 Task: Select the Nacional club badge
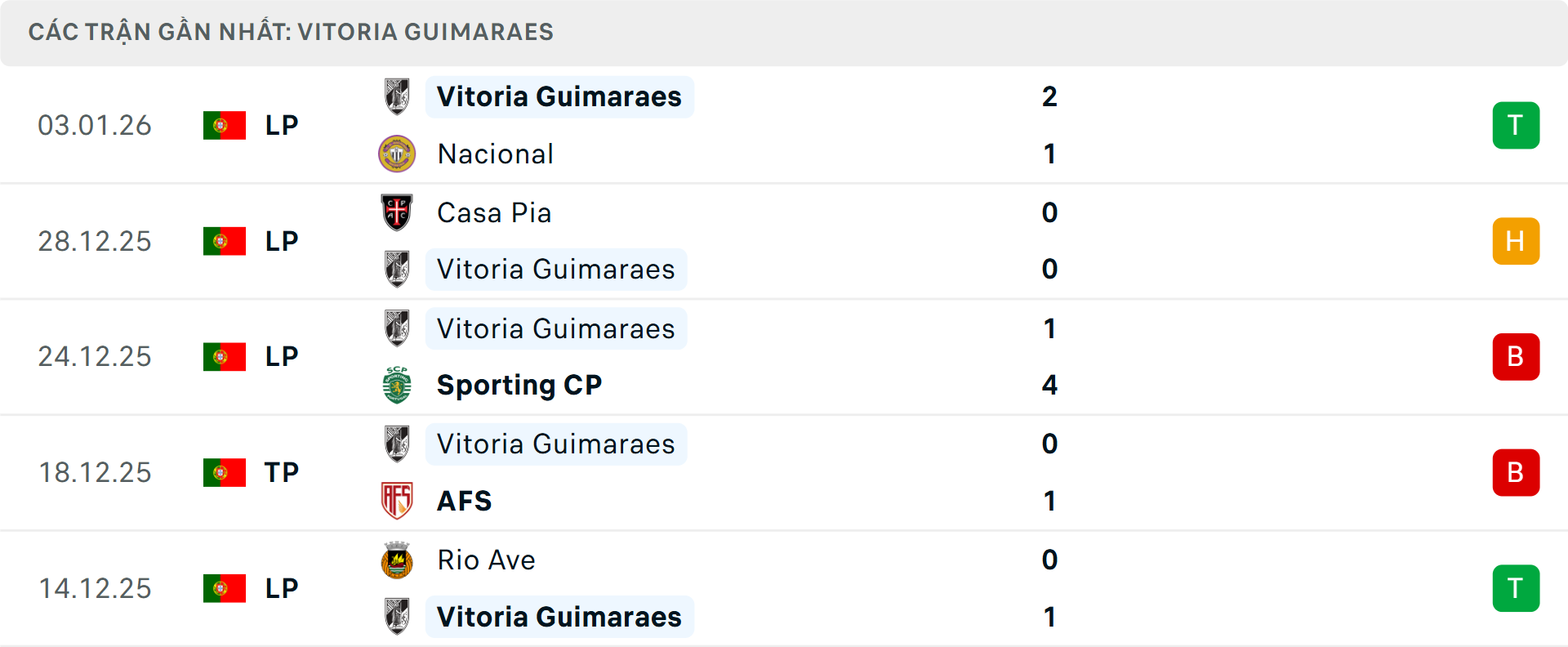398,154
